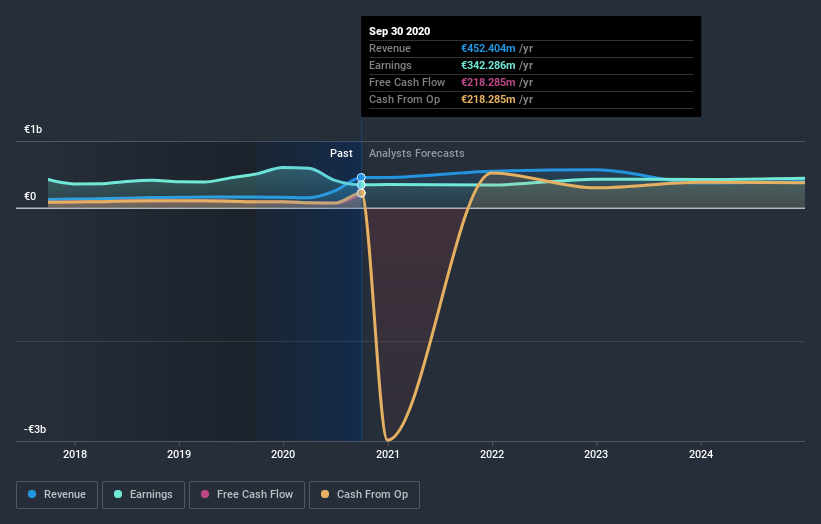This screenshot has width=821, height=524.
Task: Click the 2023 x-axis label
Action: [x=596, y=454]
